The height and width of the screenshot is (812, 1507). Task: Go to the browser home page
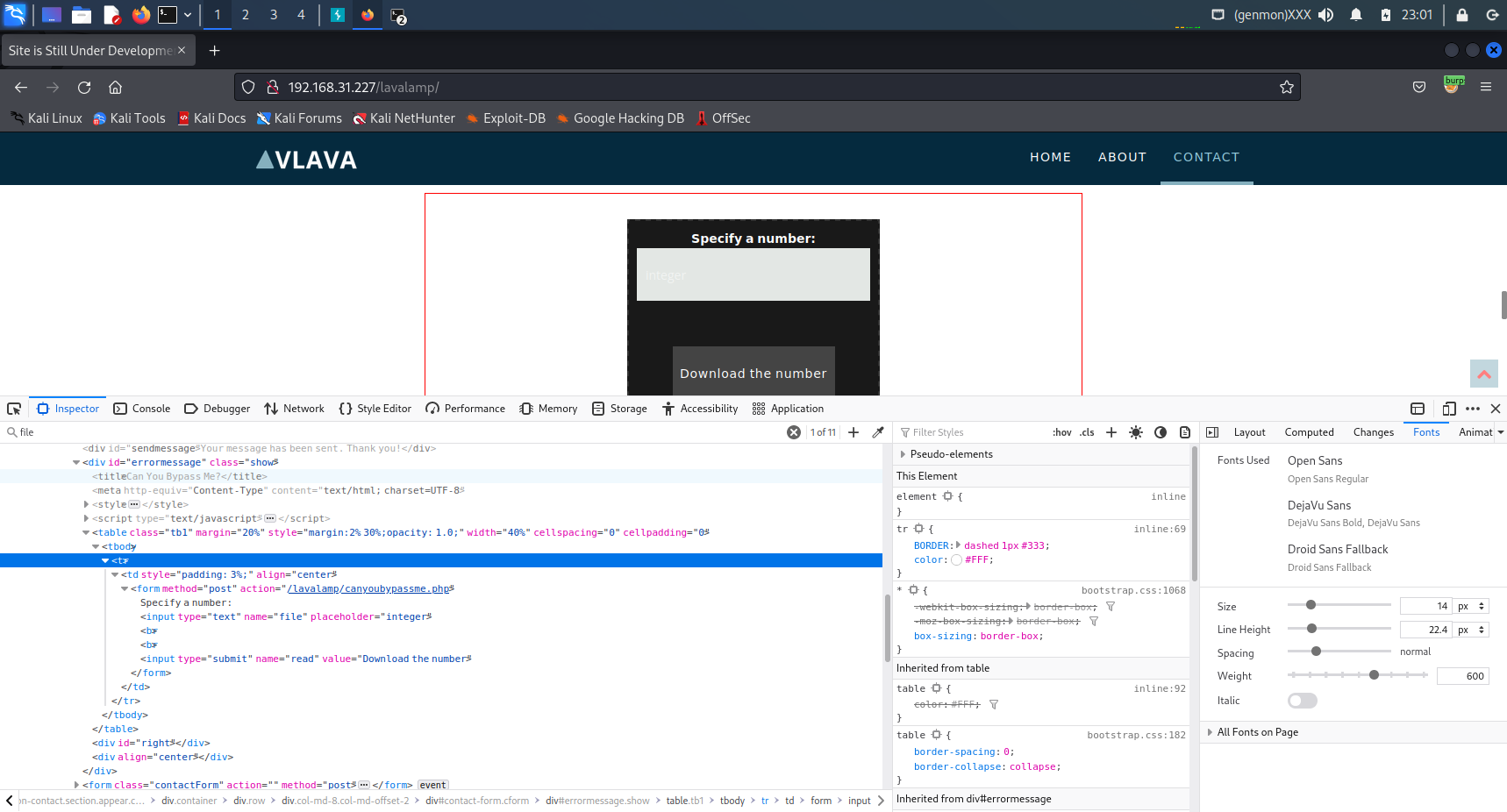(x=115, y=87)
